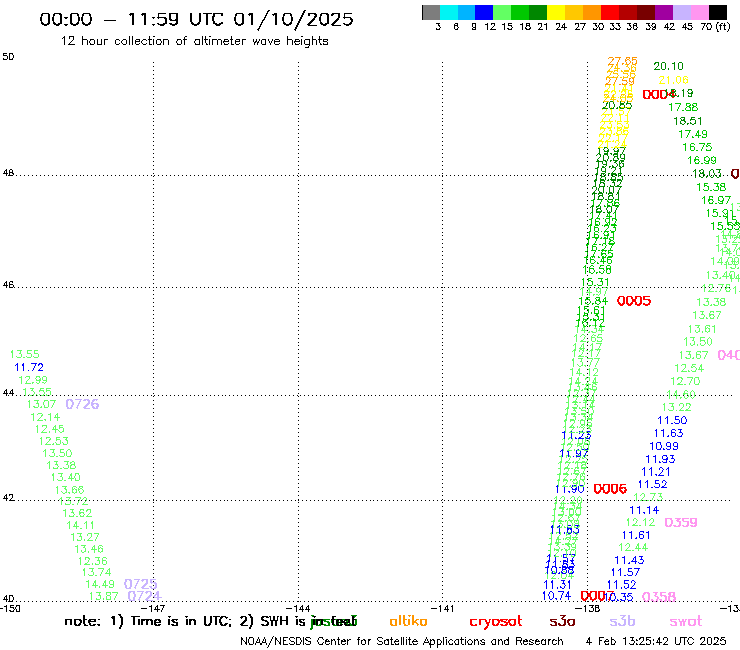Click the pink 'swot' satellite label
This screenshot has width=740, height=650.
686,621
